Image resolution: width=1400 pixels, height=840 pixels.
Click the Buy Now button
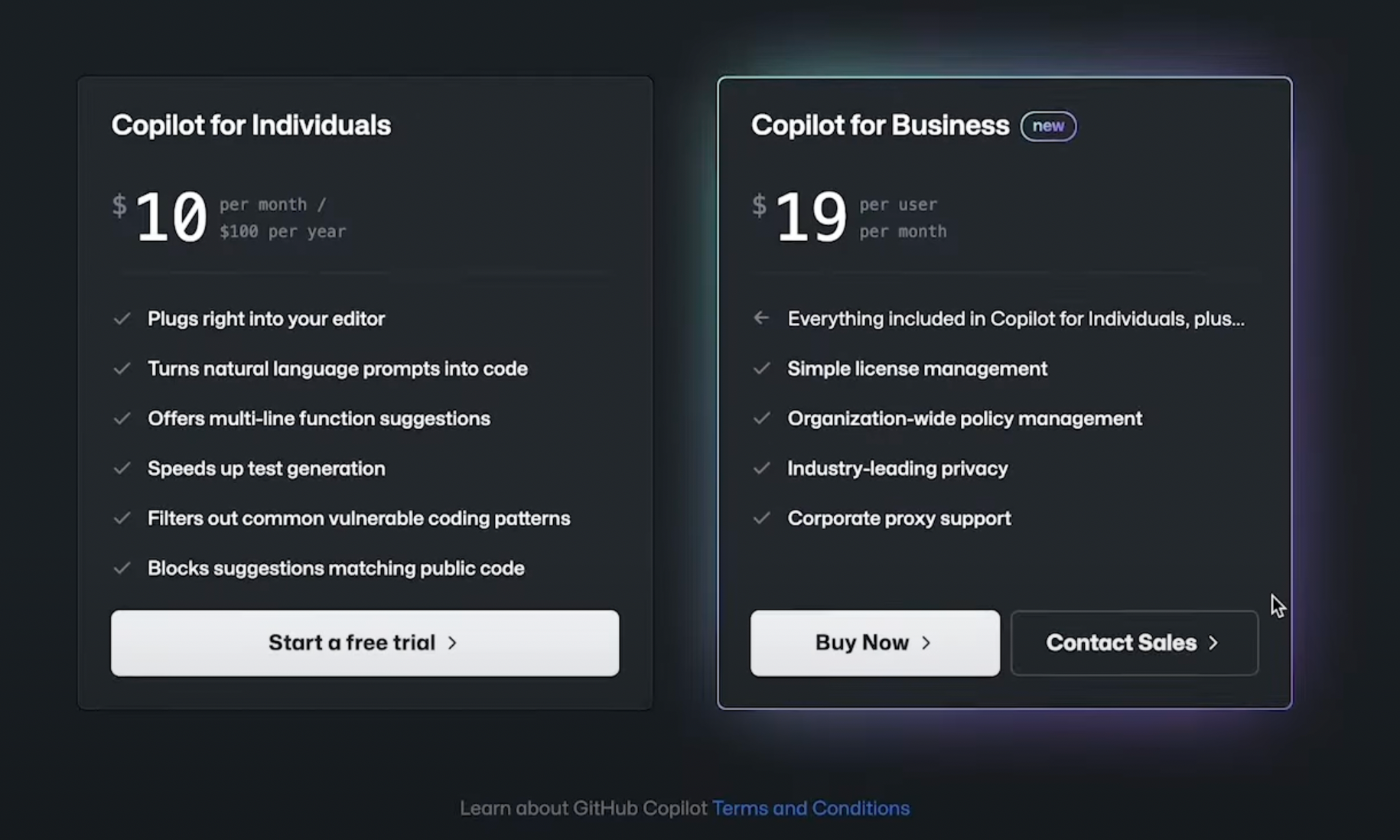874,643
